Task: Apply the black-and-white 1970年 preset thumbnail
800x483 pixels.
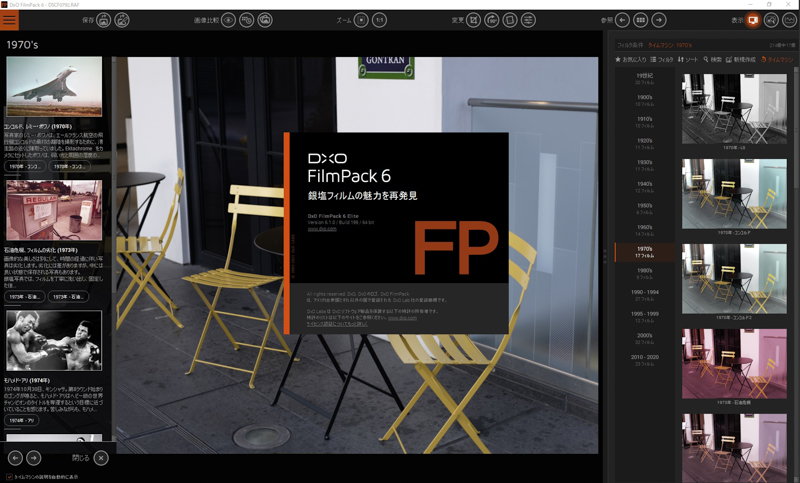Action: [734, 109]
